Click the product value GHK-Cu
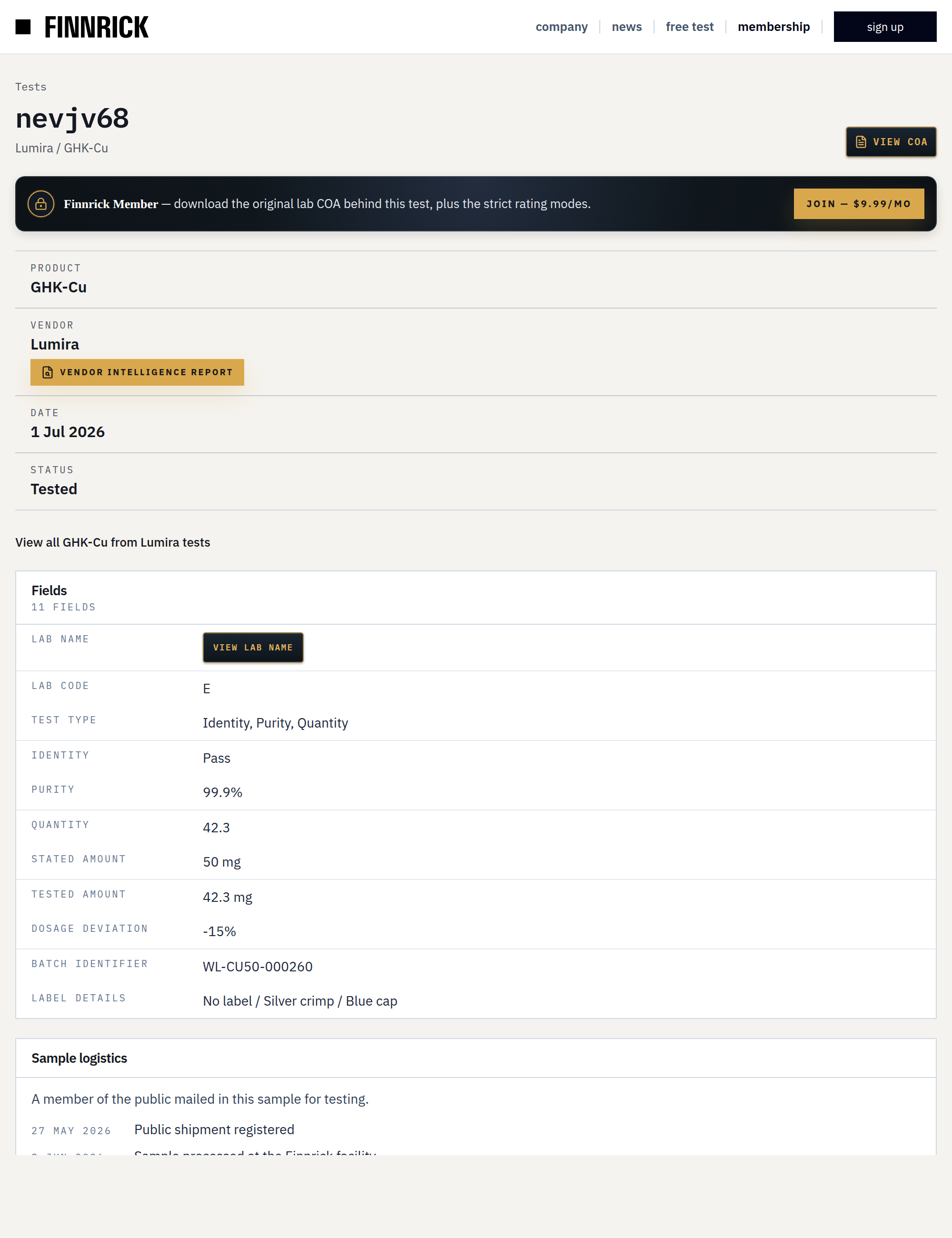Viewport: 952px width, 1238px height. pyautogui.click(x=59, y=288)
